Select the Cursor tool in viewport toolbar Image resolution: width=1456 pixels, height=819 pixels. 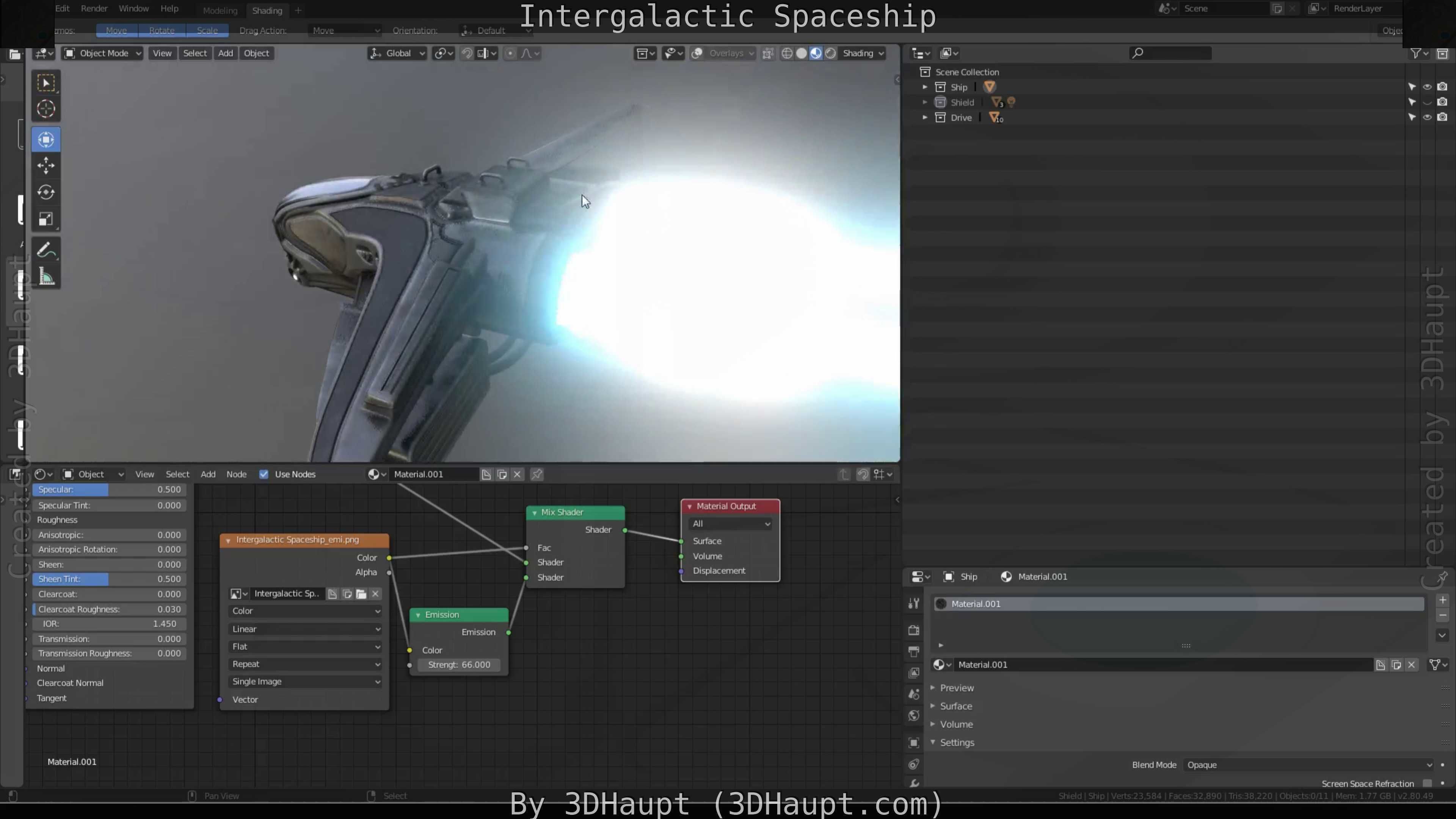click(46, 109)
